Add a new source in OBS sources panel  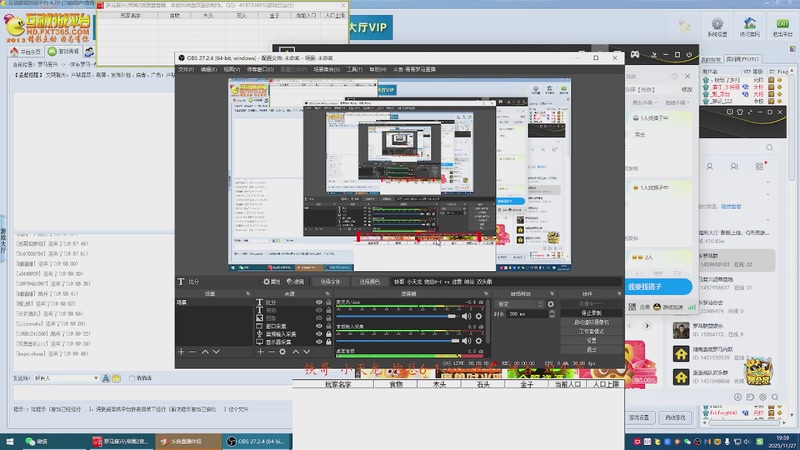click(261, 352)
